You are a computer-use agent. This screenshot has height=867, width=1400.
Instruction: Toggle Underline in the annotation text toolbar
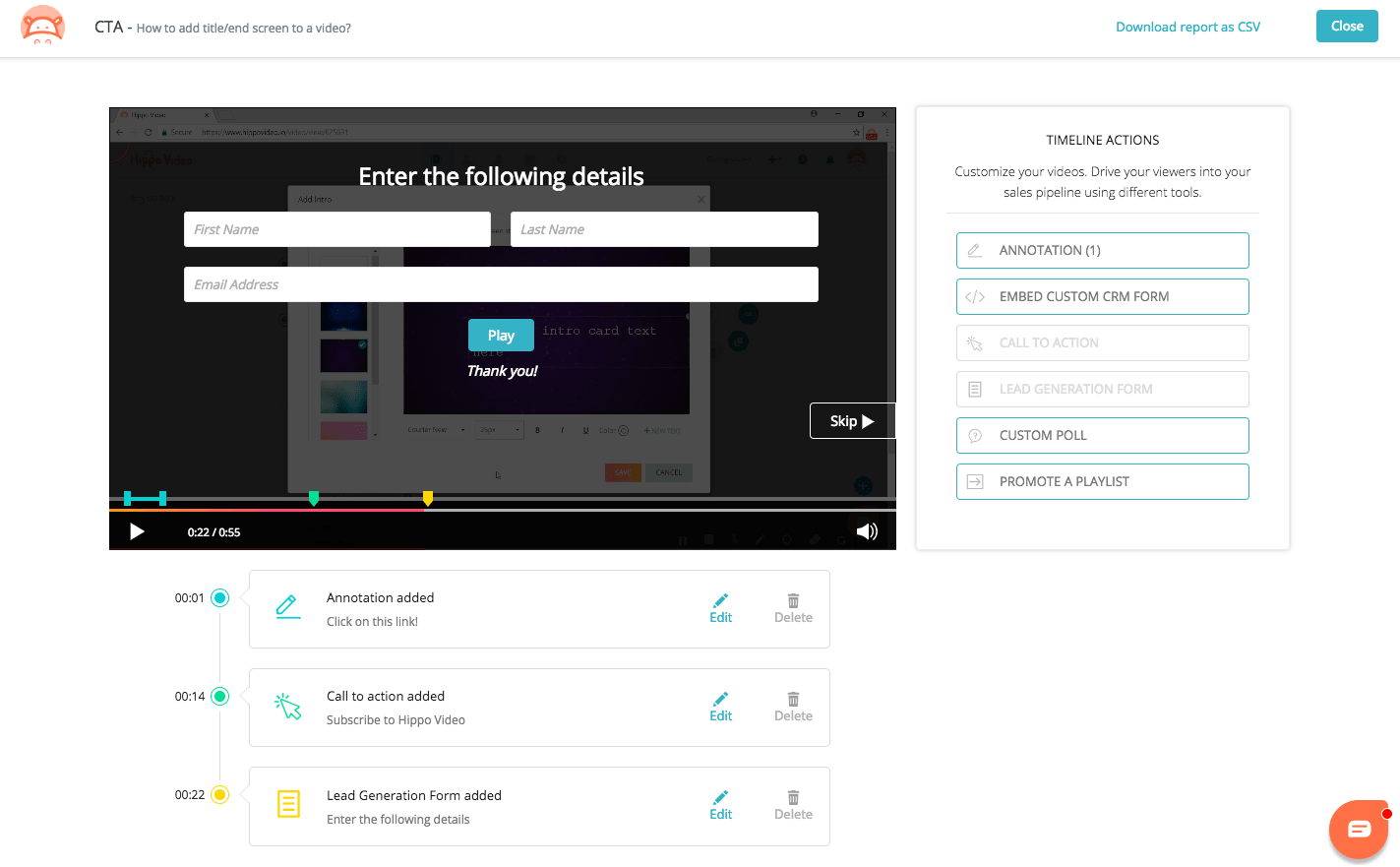click(586, 430)
